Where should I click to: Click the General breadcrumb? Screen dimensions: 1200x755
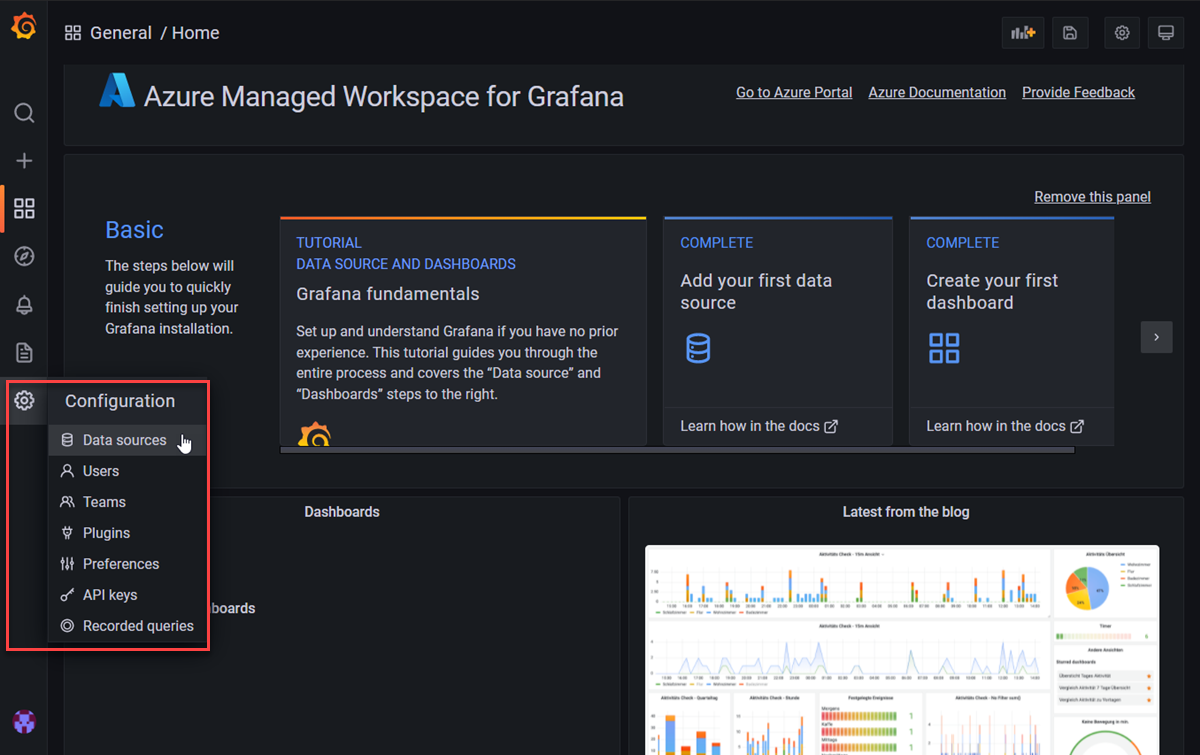(121, 33)
